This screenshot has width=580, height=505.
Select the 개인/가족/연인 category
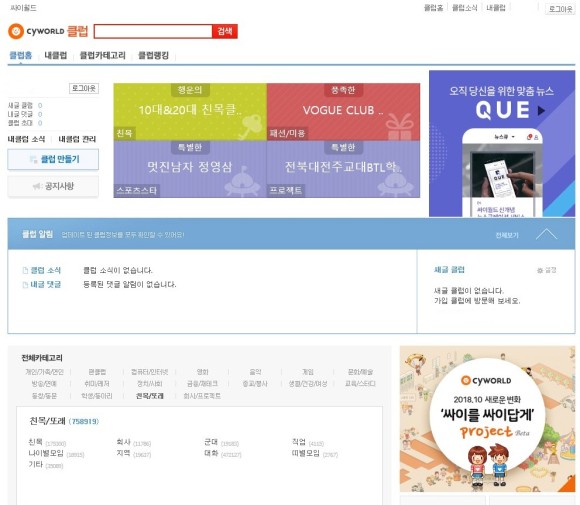point(44,372)
